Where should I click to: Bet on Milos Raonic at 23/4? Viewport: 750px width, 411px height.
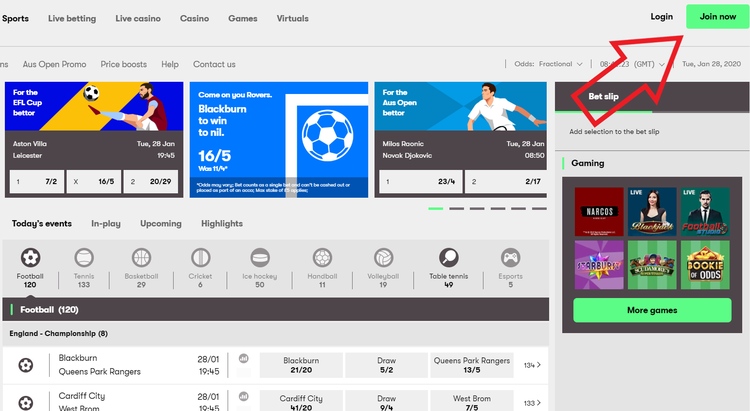click(x=421, y=181)
